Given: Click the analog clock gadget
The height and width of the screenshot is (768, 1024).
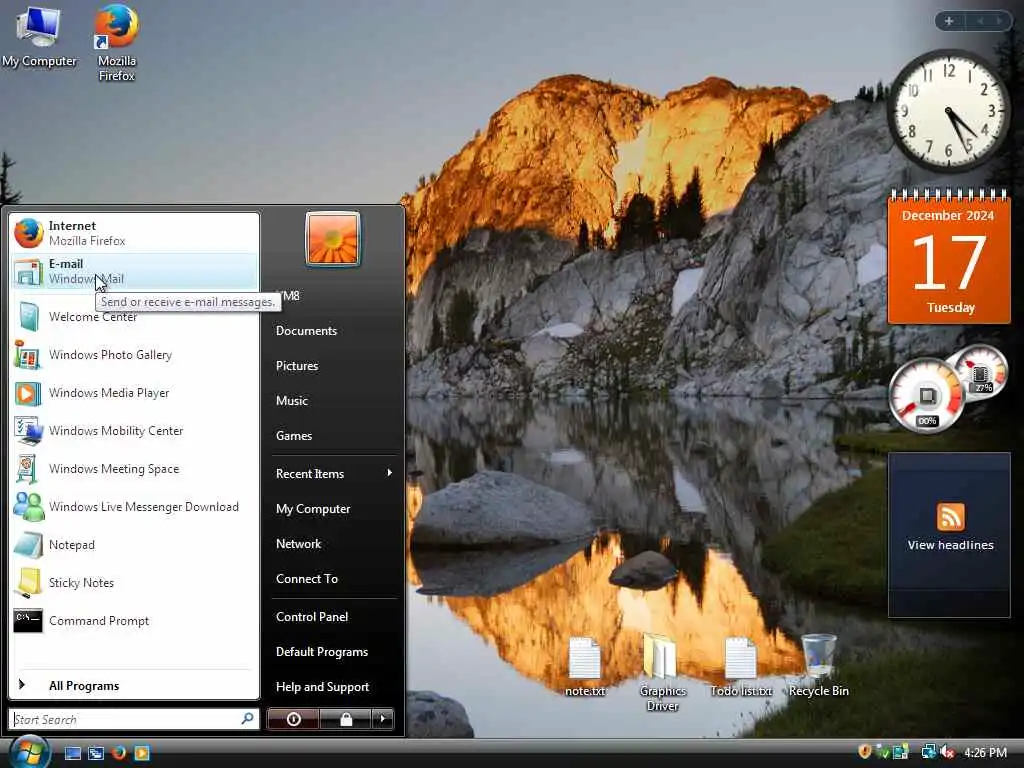Looking at the screenshot, I should pos(948,110).
